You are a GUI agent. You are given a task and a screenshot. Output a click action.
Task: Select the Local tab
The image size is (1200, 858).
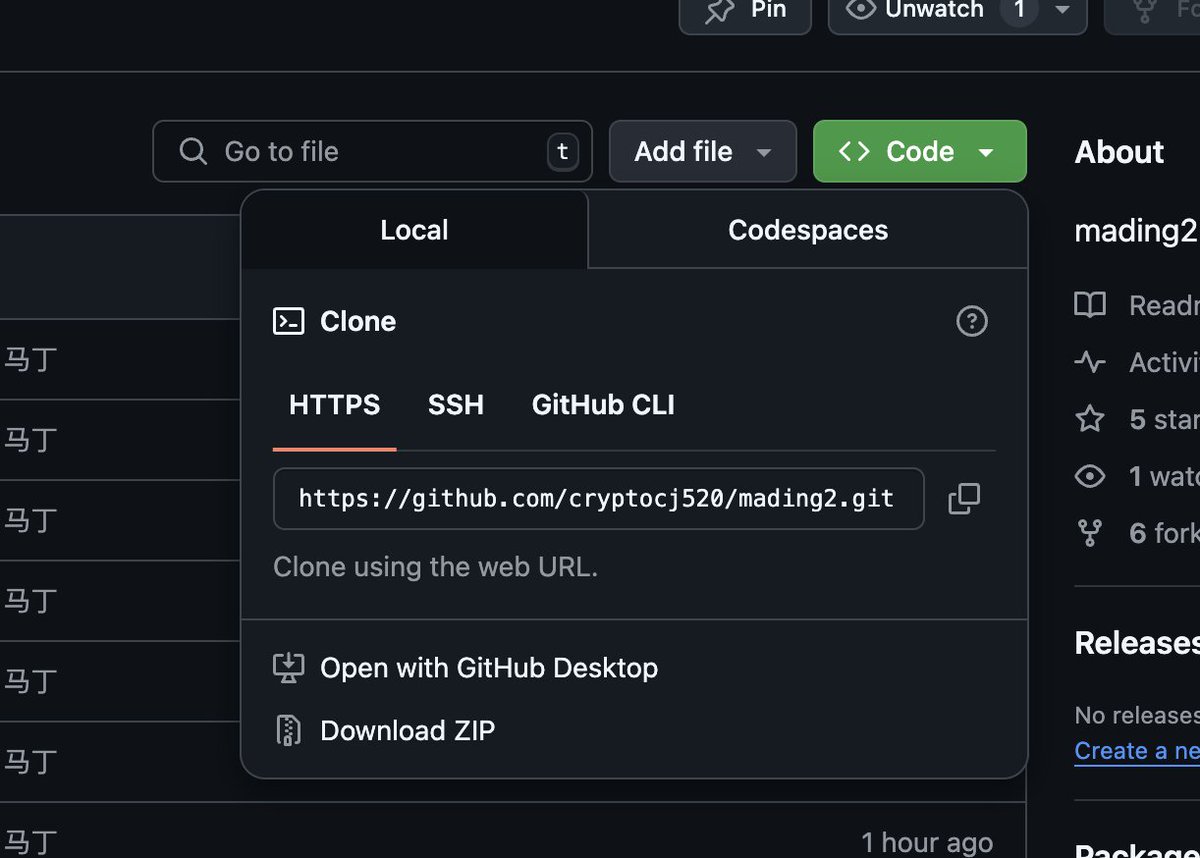tap(414, 230)
